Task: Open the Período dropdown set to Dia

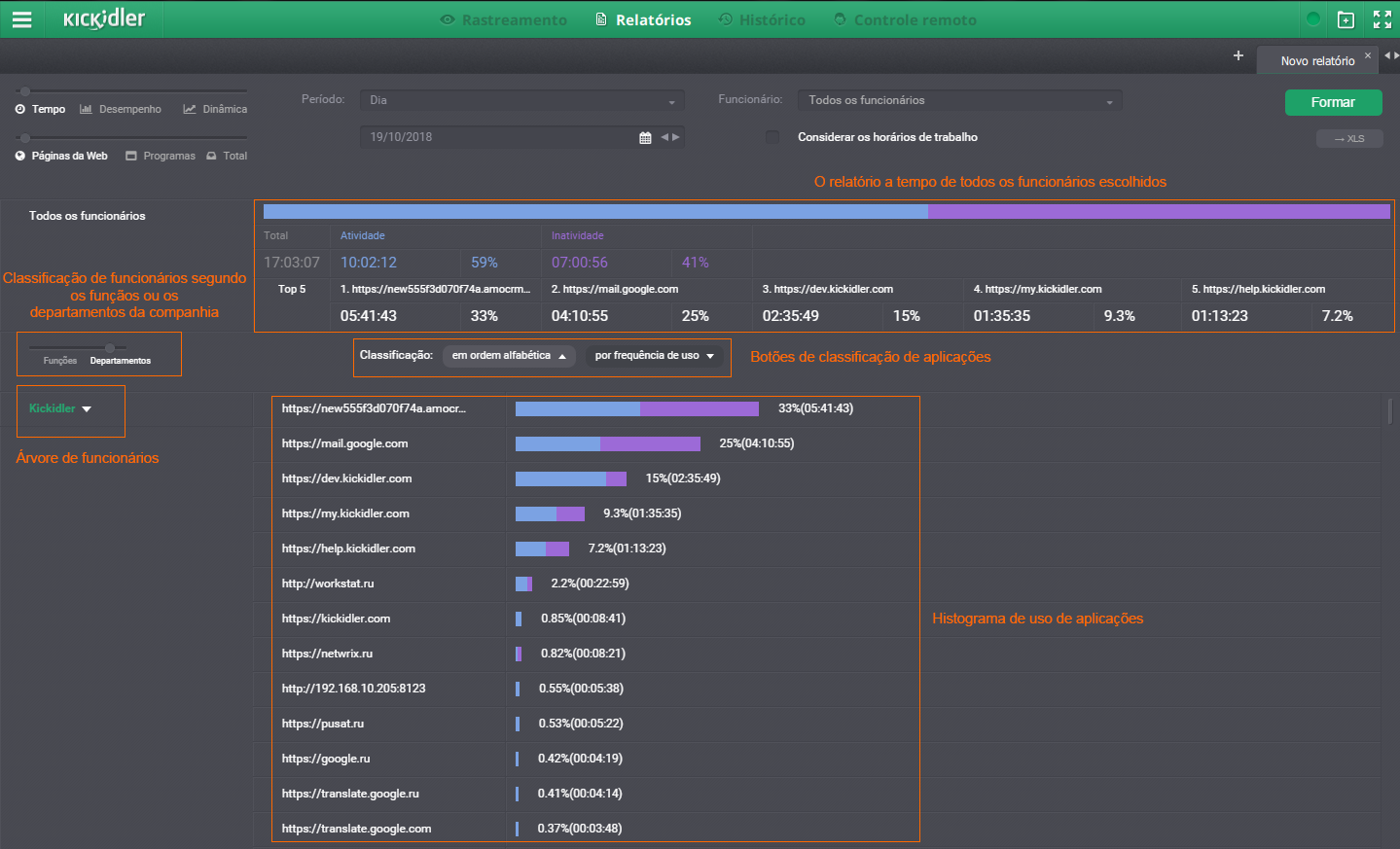Action: [522, 100]
